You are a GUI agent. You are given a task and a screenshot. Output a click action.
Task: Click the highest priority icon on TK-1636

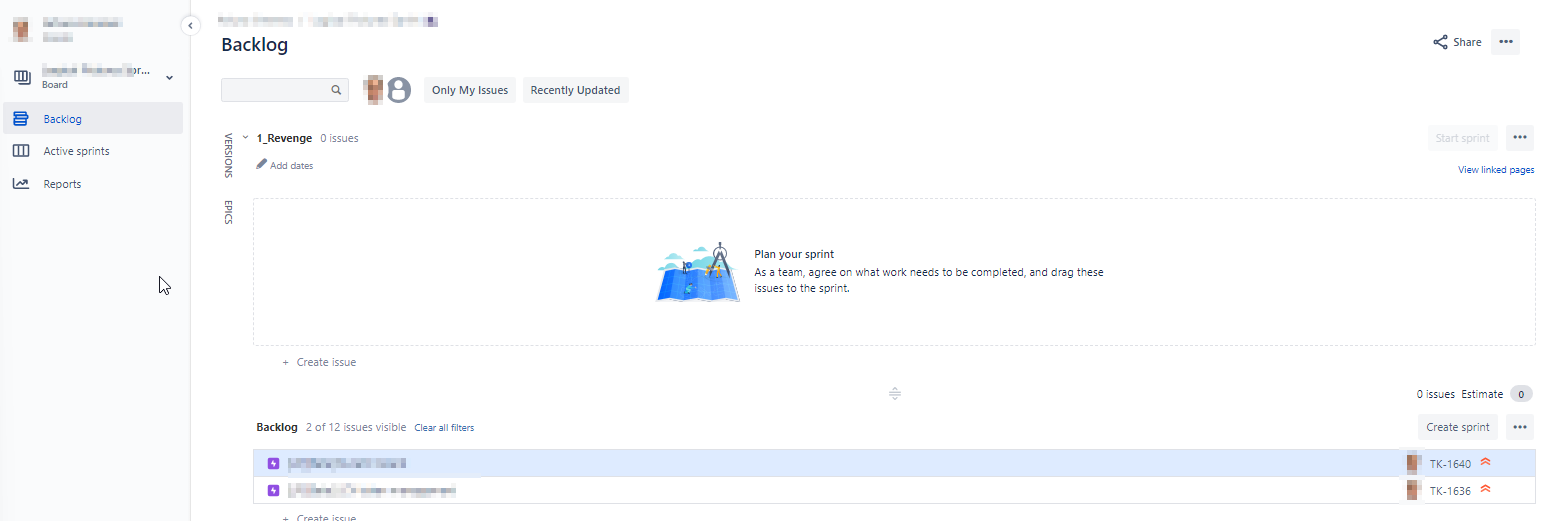click(1485, 489)
